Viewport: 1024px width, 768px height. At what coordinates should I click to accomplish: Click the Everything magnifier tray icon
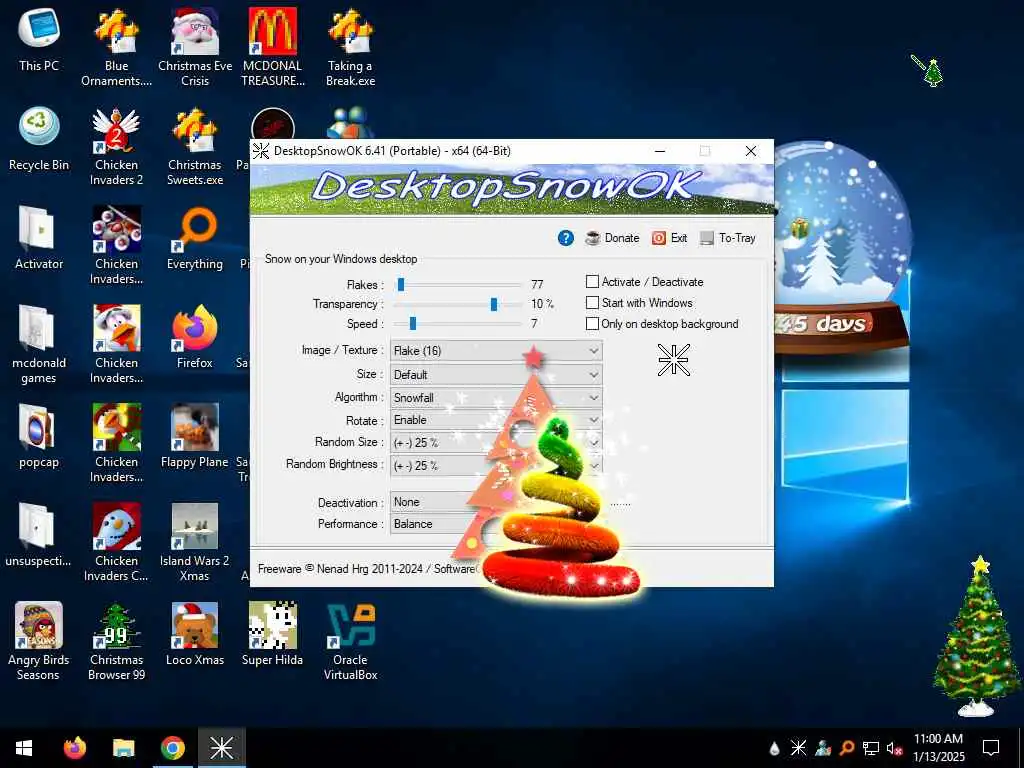click(847, 748)
